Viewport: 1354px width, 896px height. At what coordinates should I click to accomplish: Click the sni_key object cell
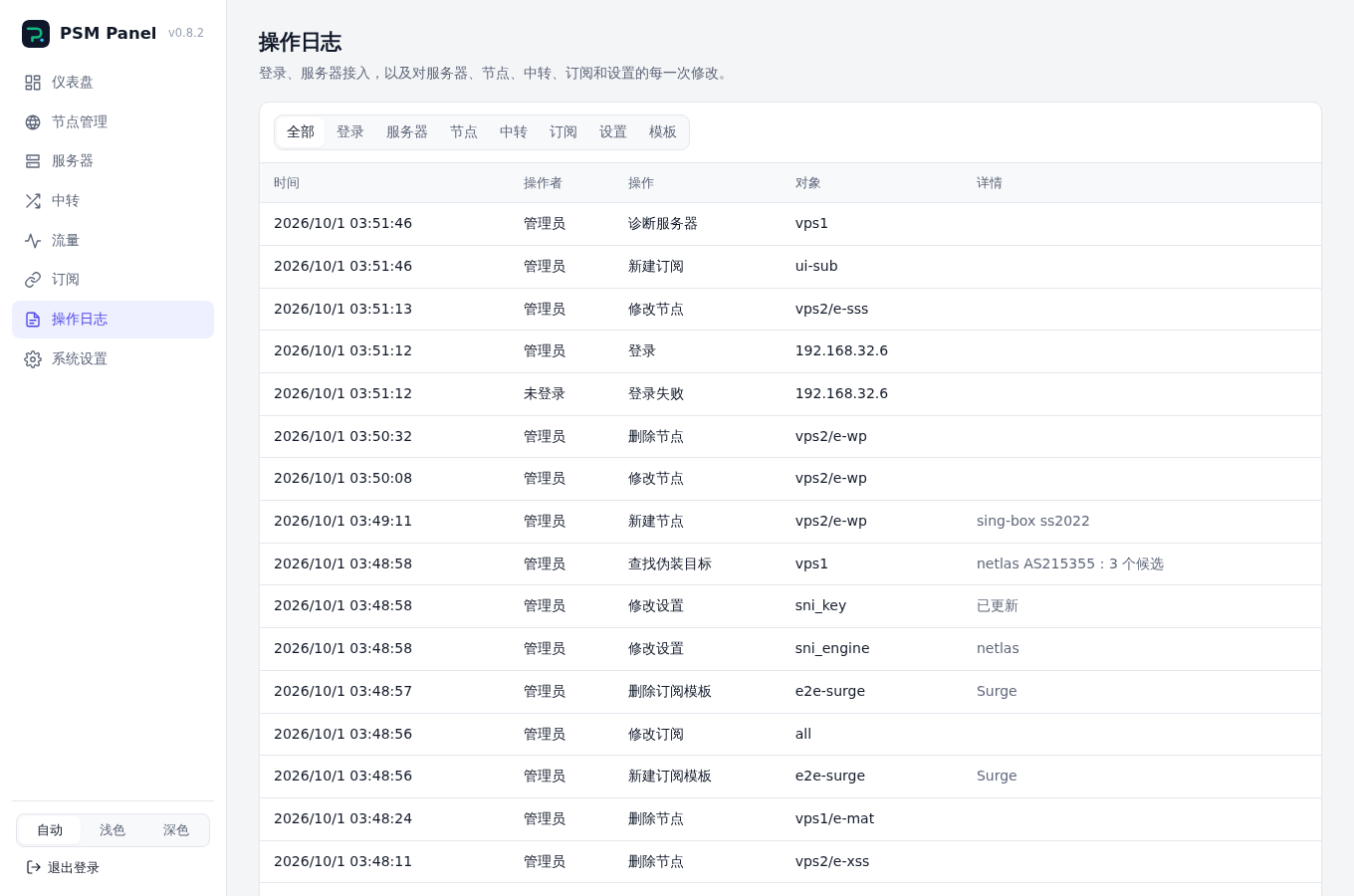pyautogui.click(x=820, y=606)
